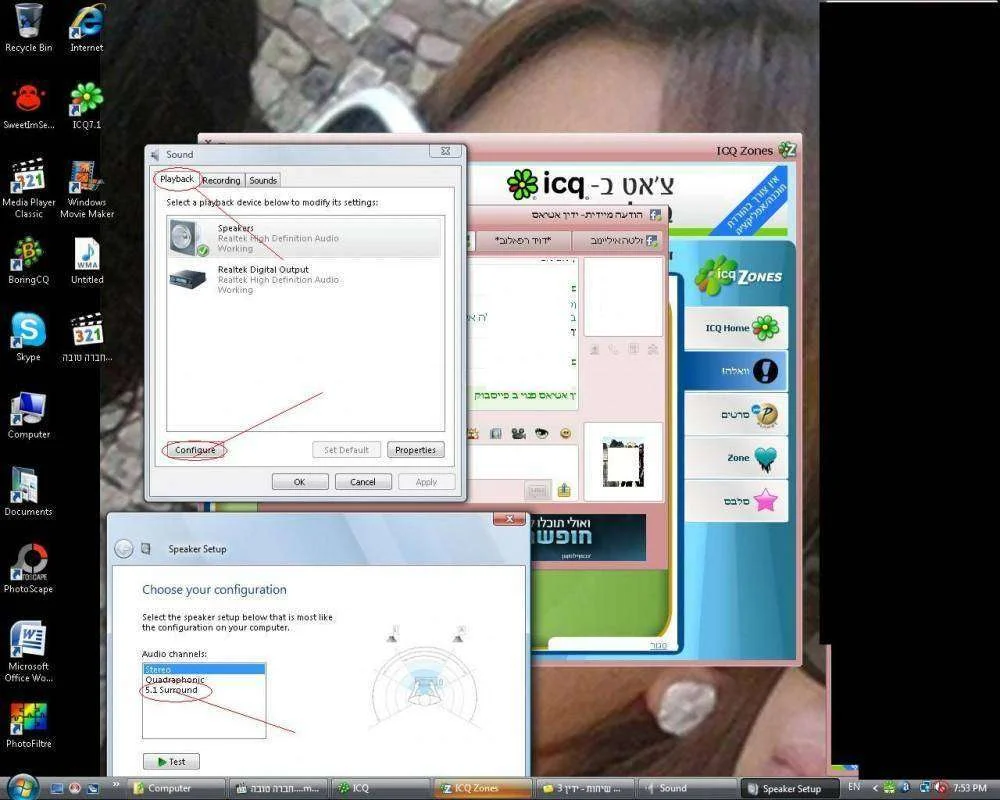Click the send arrow icon in ICQ chat
The image size is (1000, 800).
pos(564,490)
